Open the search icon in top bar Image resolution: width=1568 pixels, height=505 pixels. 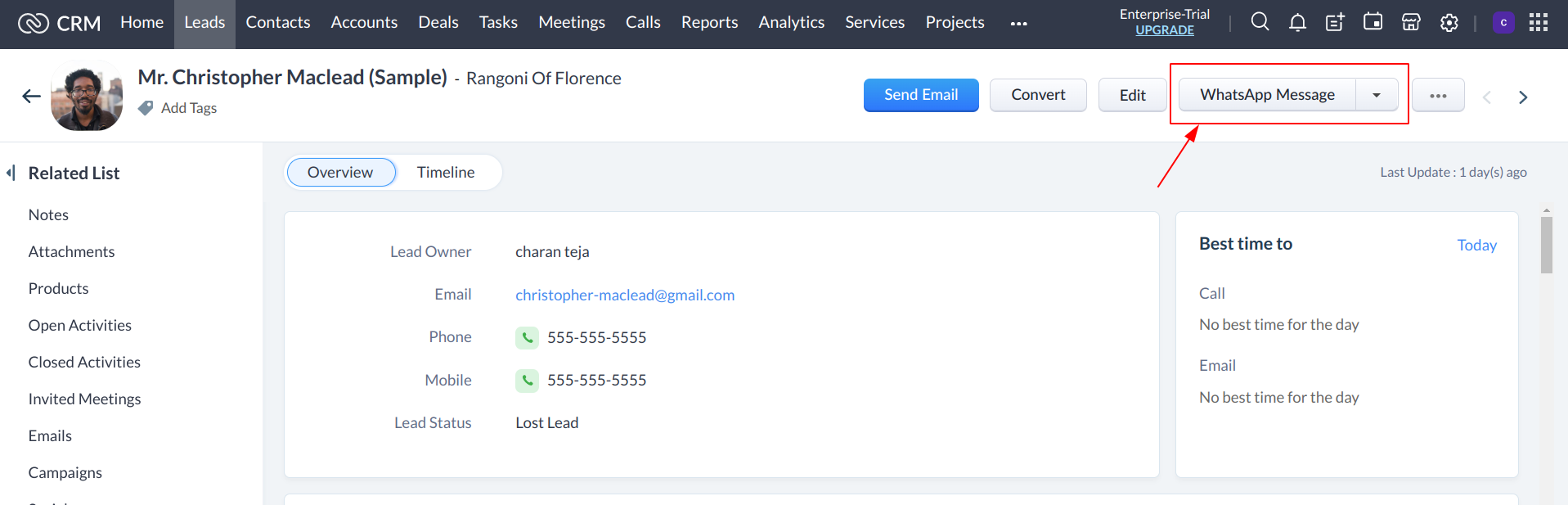1260,22
